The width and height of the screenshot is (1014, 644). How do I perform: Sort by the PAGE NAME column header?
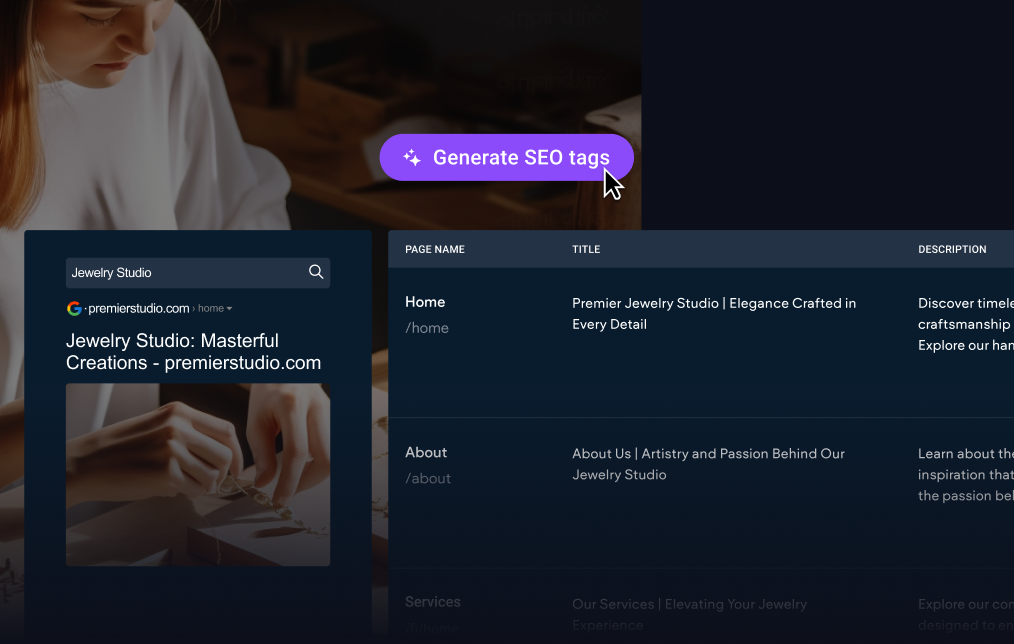(434, 250)
